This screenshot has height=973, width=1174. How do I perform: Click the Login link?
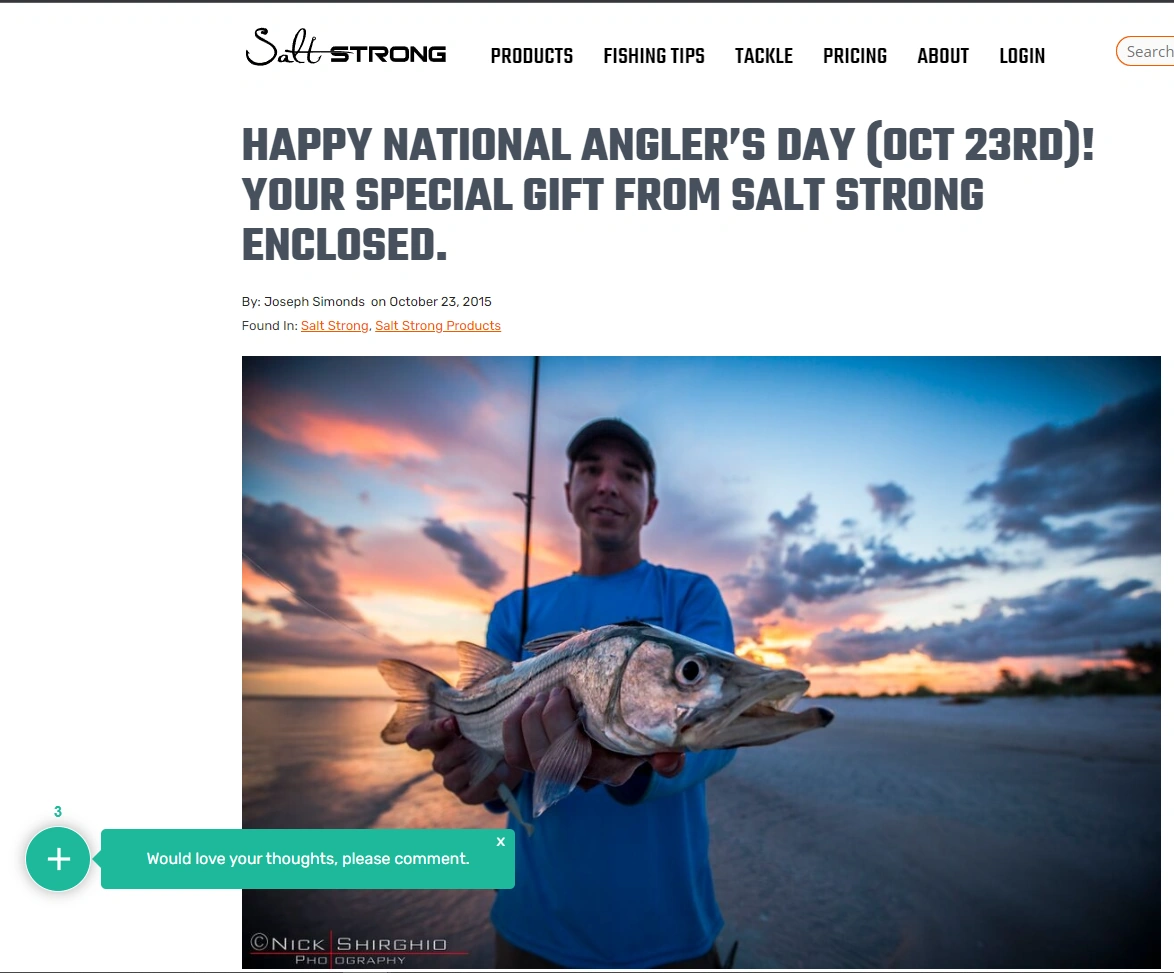tap(1022, 56)
